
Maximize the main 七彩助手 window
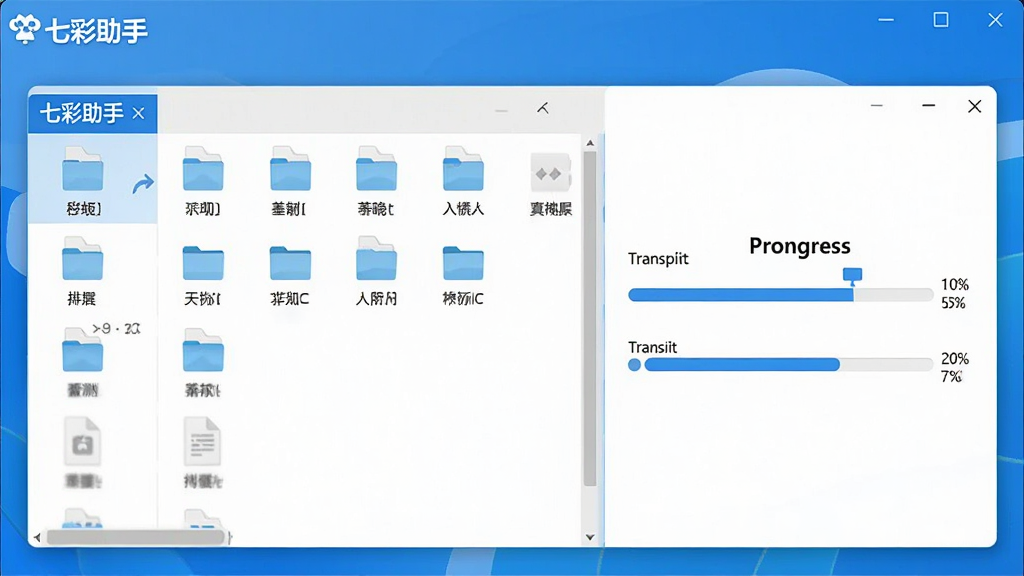tap(940, 20)
